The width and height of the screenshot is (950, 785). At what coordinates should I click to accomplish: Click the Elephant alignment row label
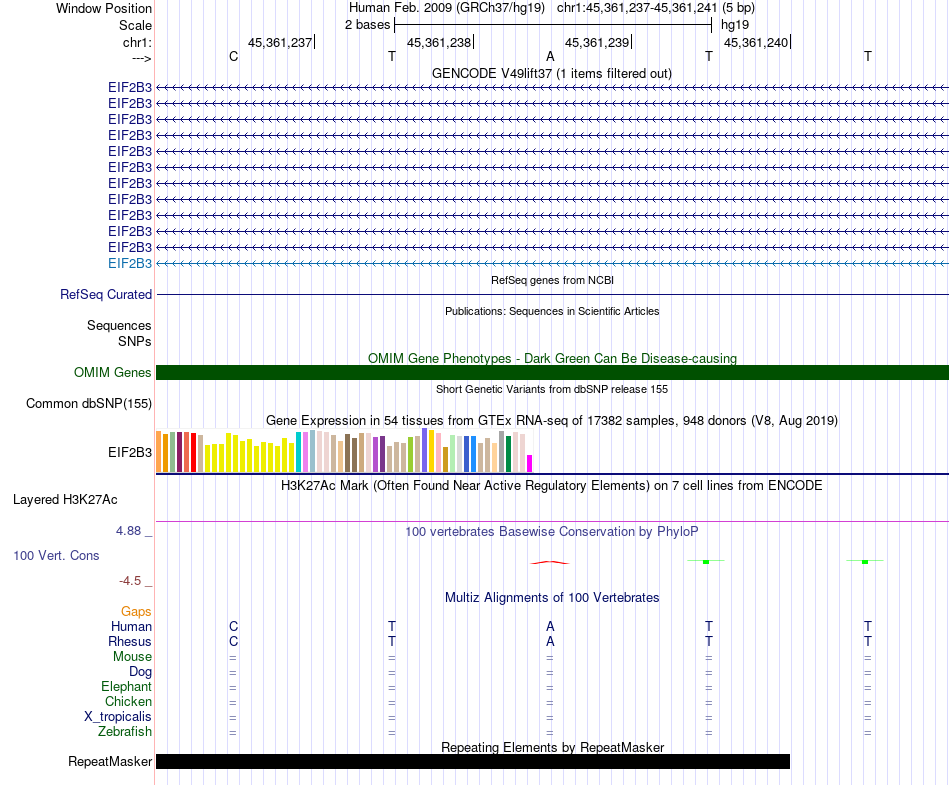click(126, 686)
